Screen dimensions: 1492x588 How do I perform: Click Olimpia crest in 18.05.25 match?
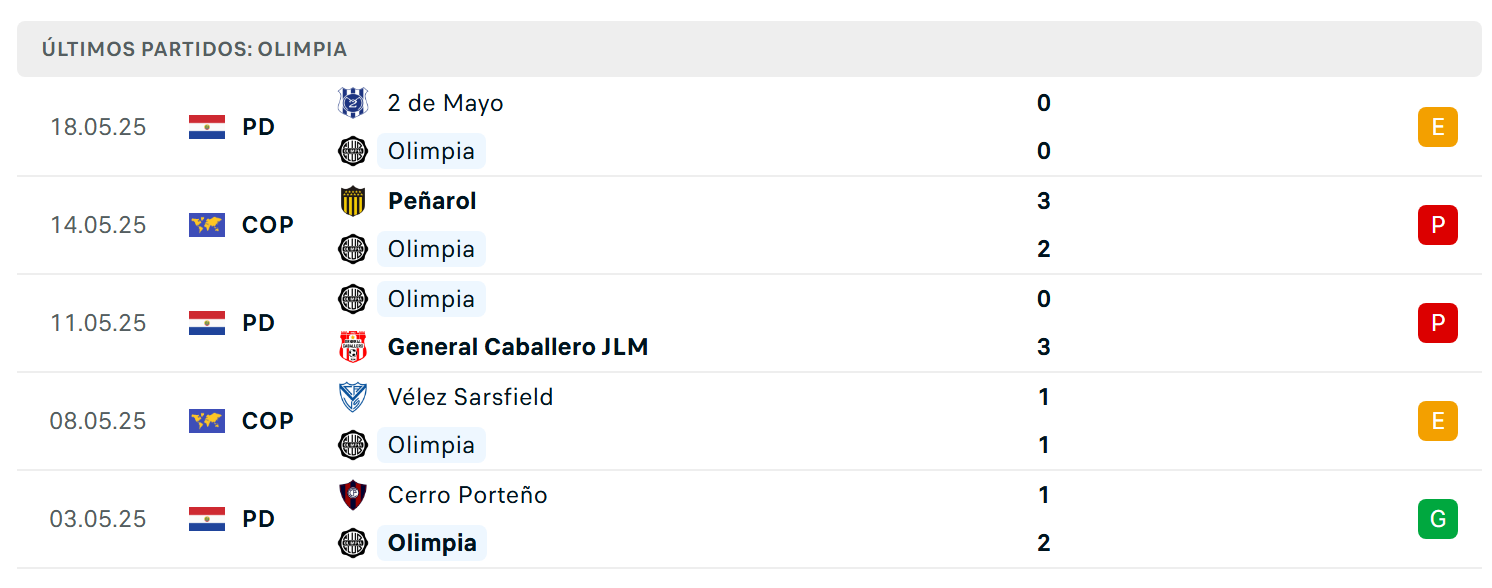pos(353,151)
